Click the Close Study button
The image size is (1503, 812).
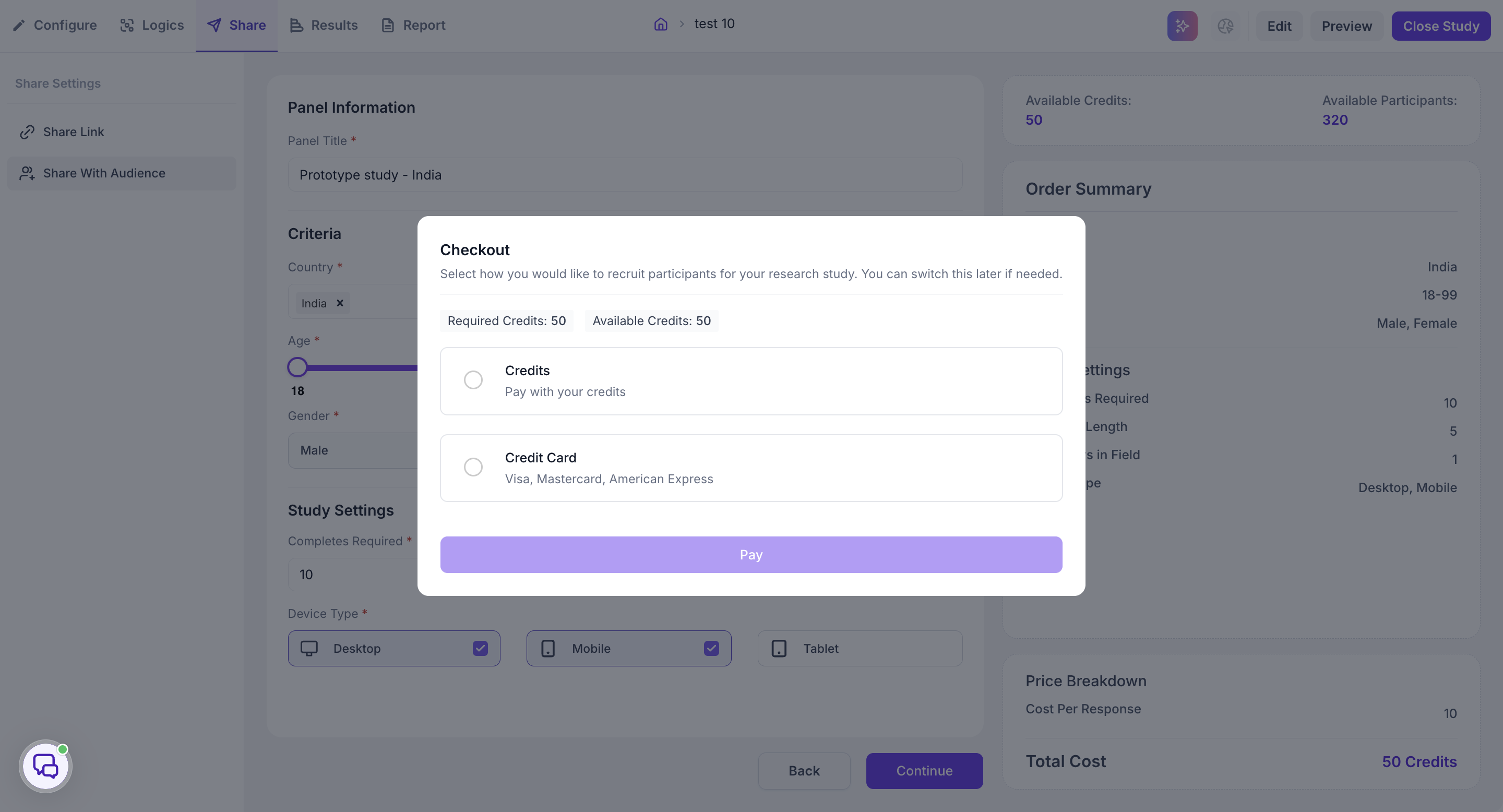click(1440, 26)
